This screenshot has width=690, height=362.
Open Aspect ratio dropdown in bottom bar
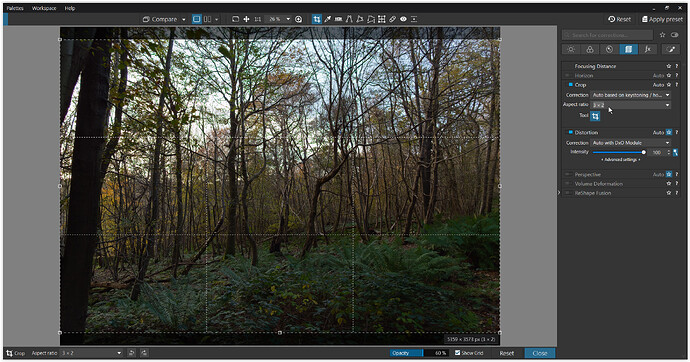coord(91,353)
